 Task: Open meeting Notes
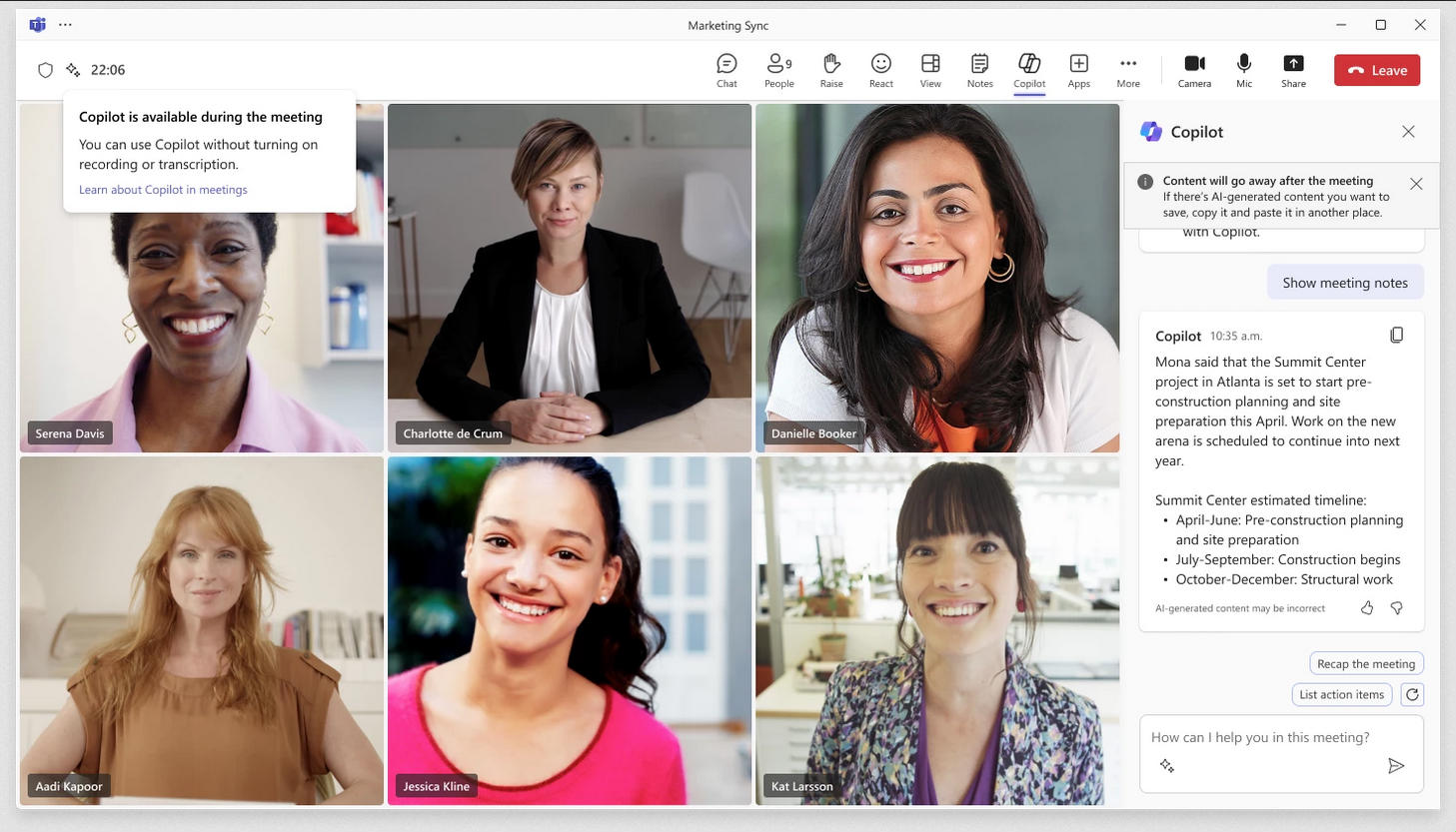(x=979, y=70)
